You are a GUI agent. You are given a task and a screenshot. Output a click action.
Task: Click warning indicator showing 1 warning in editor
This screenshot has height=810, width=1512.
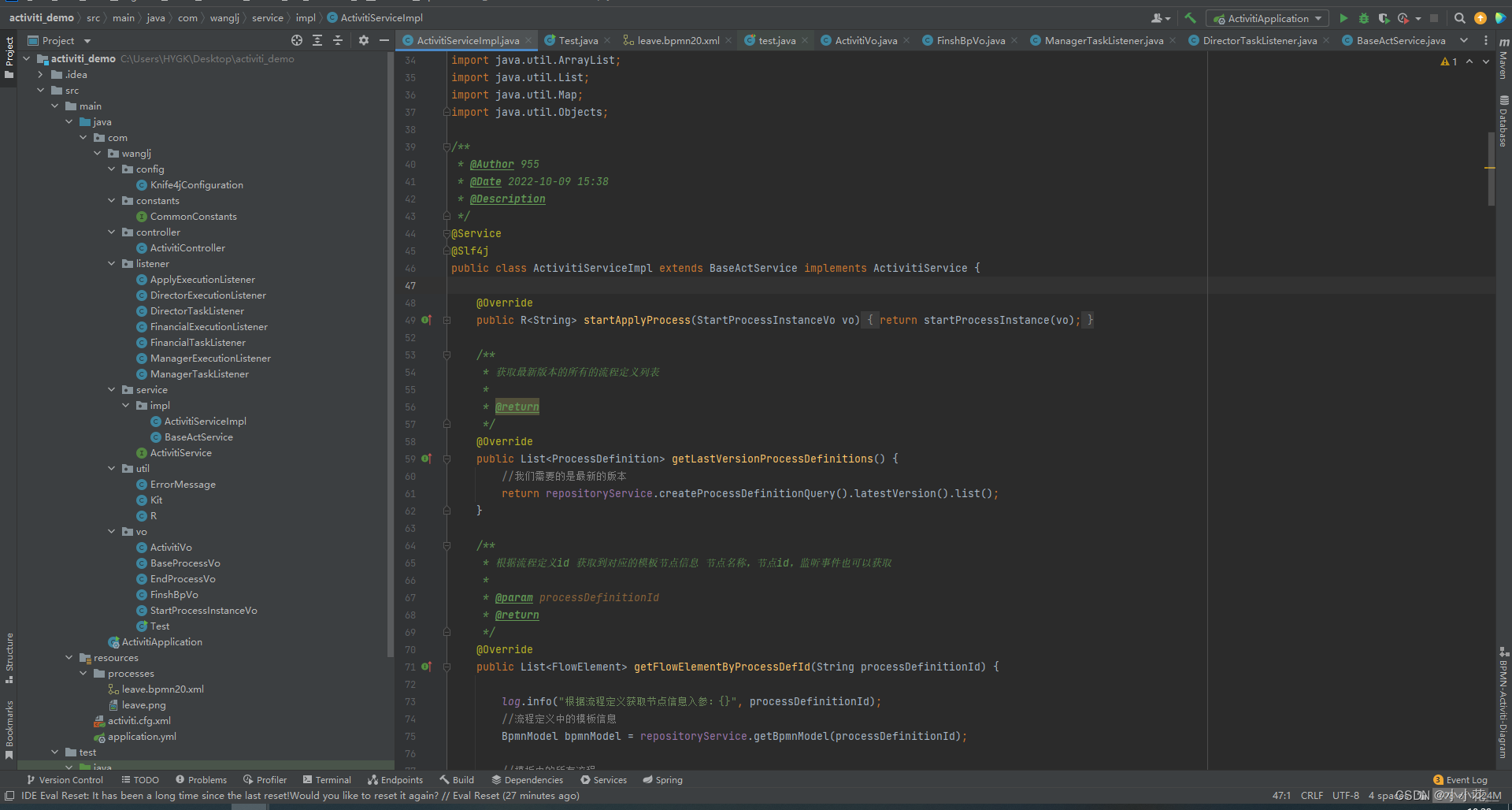(x=1449, y=61)
